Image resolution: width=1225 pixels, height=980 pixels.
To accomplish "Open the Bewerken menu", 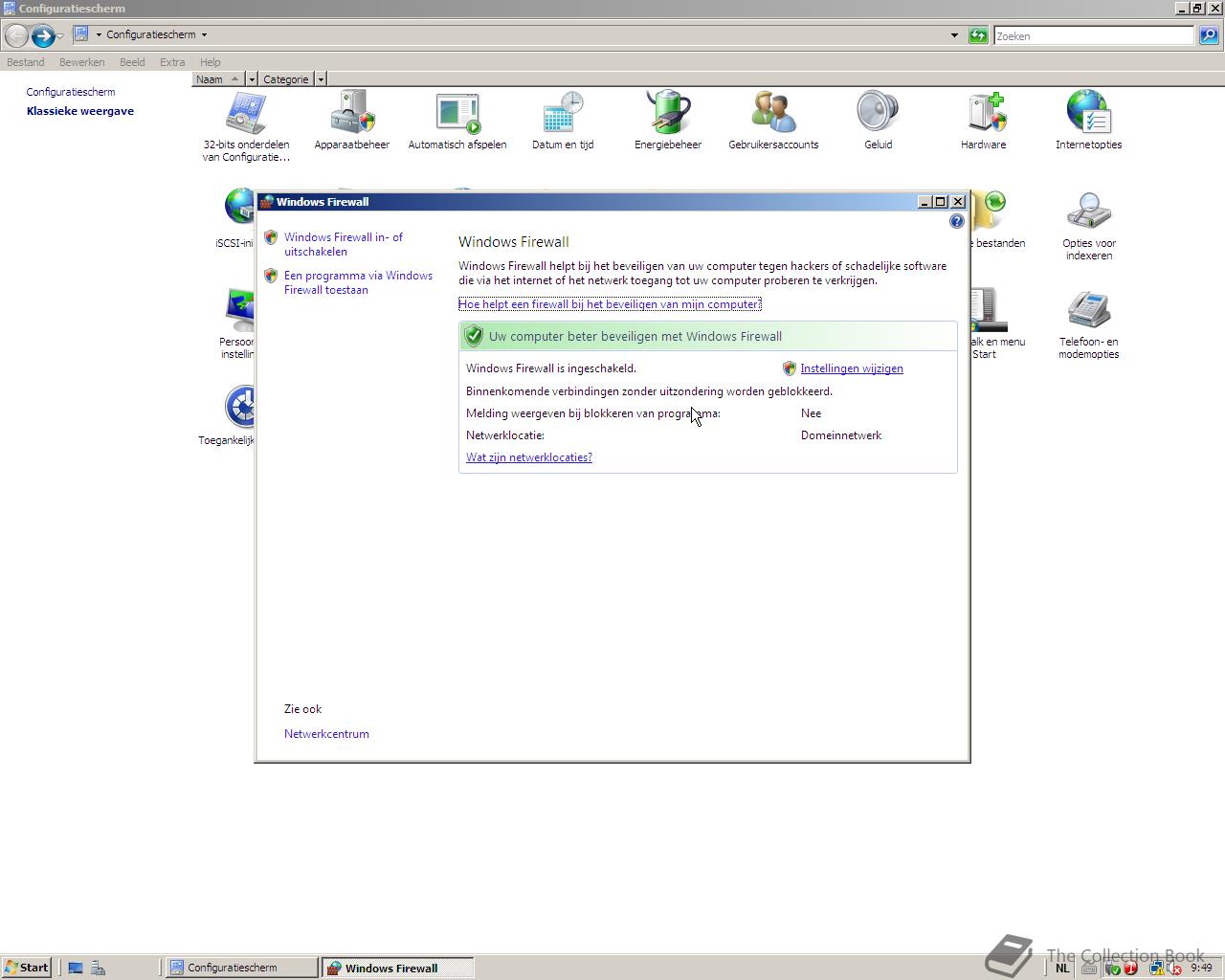I will pyautogui.click(x=81, y=62).
